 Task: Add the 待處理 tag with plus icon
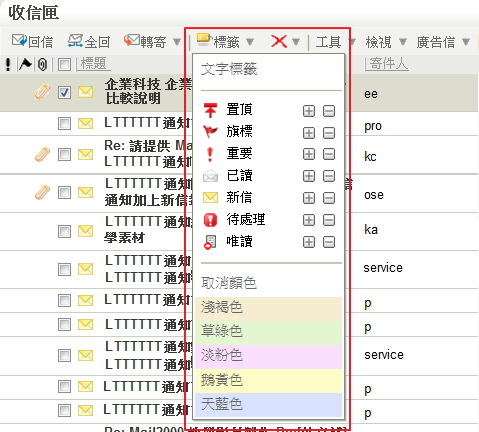pos(309,220)
